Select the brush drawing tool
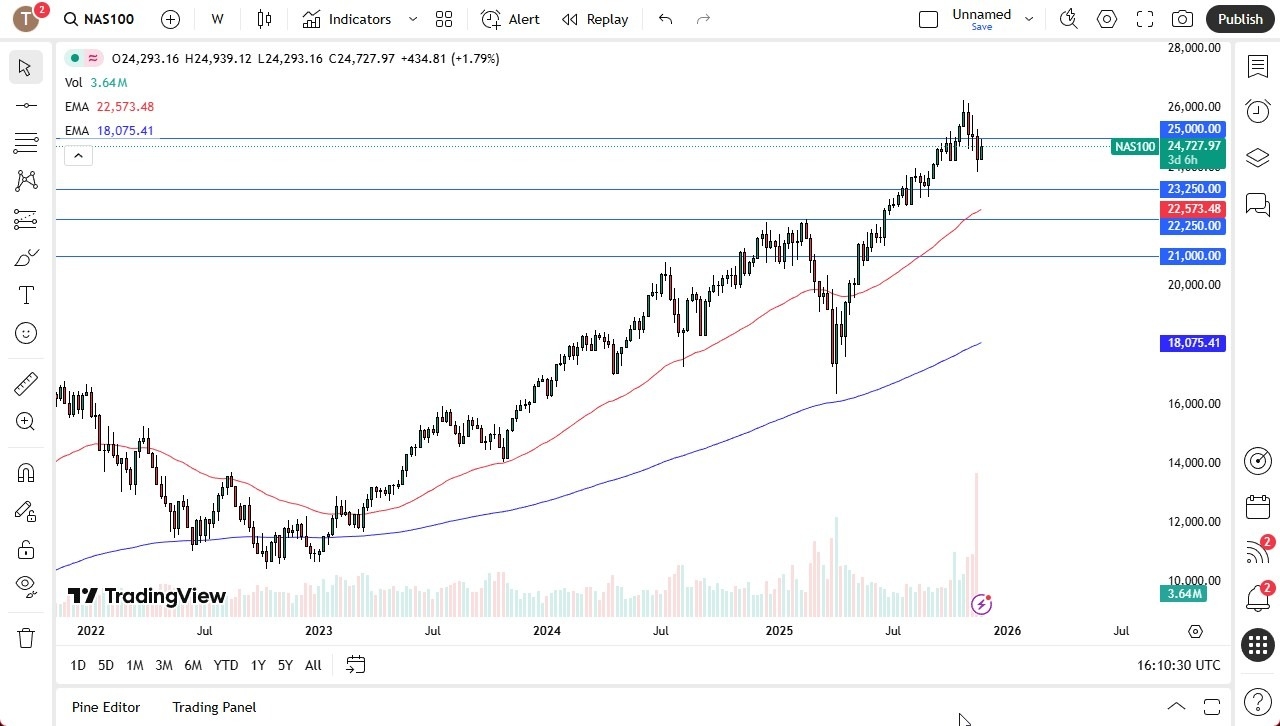The image size is (1280, 726). coord(25,257)
